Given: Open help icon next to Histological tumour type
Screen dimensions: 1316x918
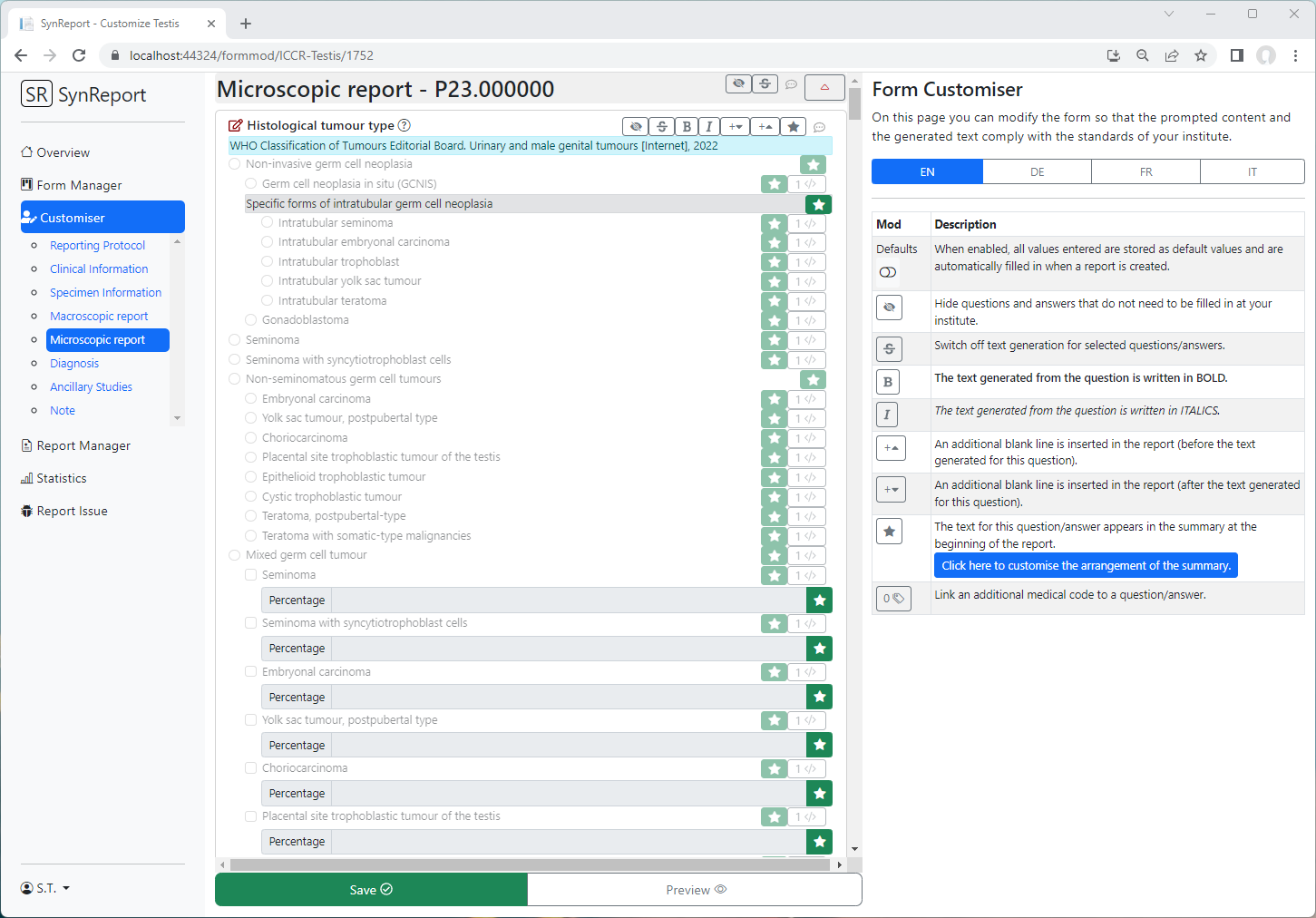Looking at the screenshot, I should 405,126.
